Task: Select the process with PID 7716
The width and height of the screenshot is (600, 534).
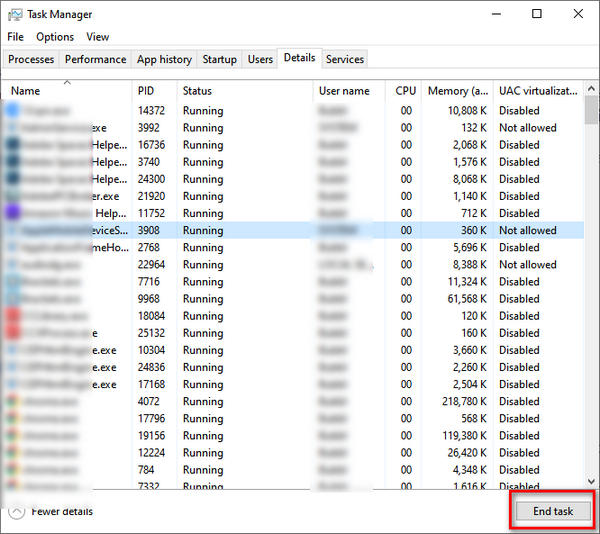Action: pos(293,282)
